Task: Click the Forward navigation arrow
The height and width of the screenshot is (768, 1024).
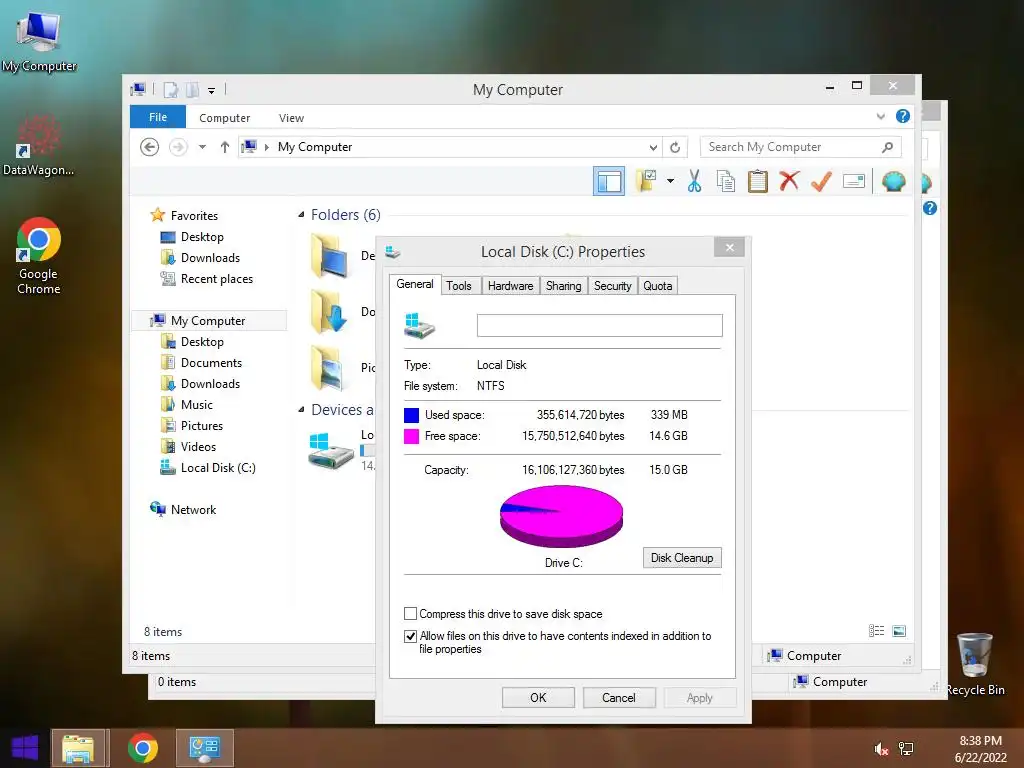Action: click(178, 147)
